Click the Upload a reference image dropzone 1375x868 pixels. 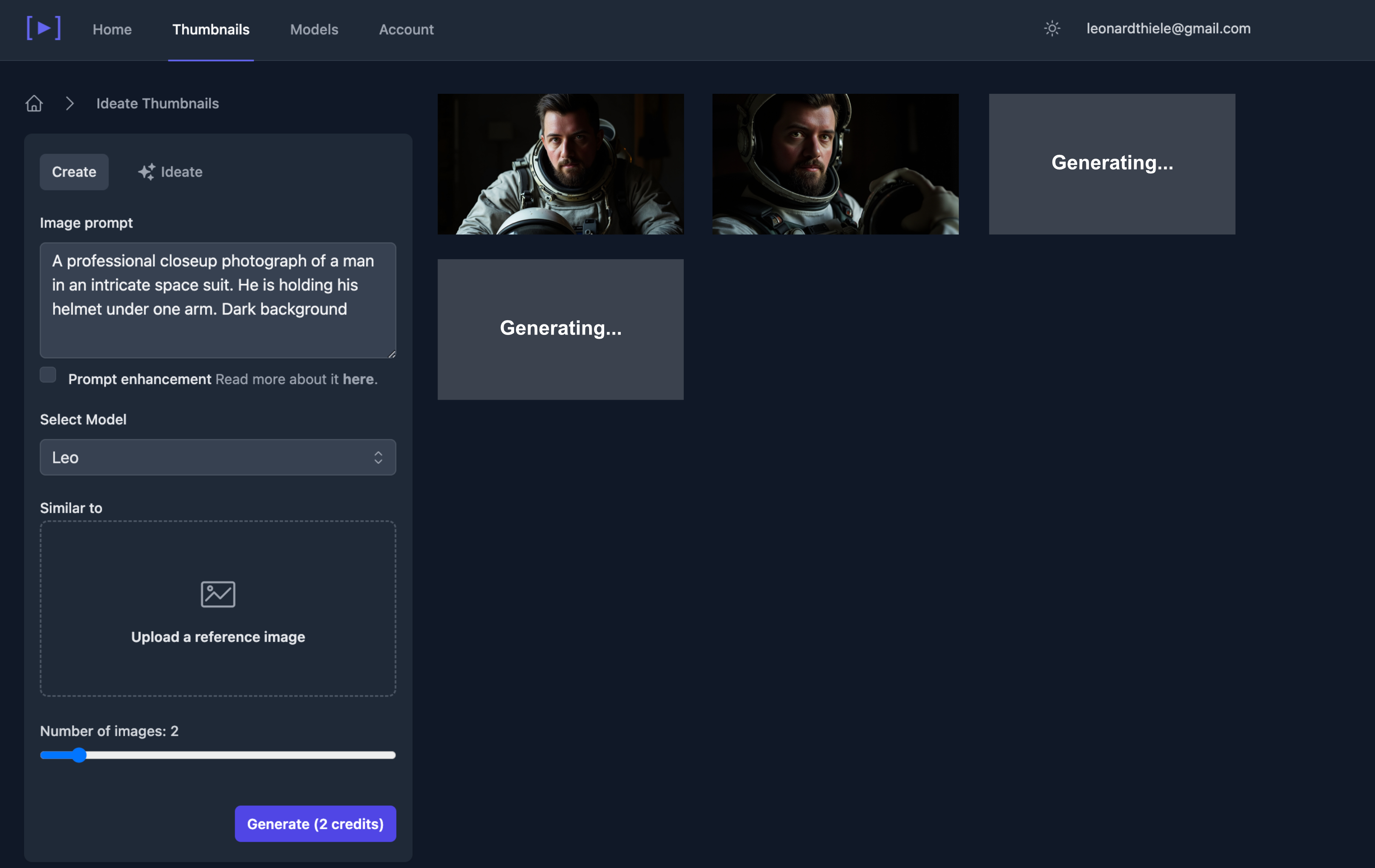pyautogui.click(x=218, y=608)
